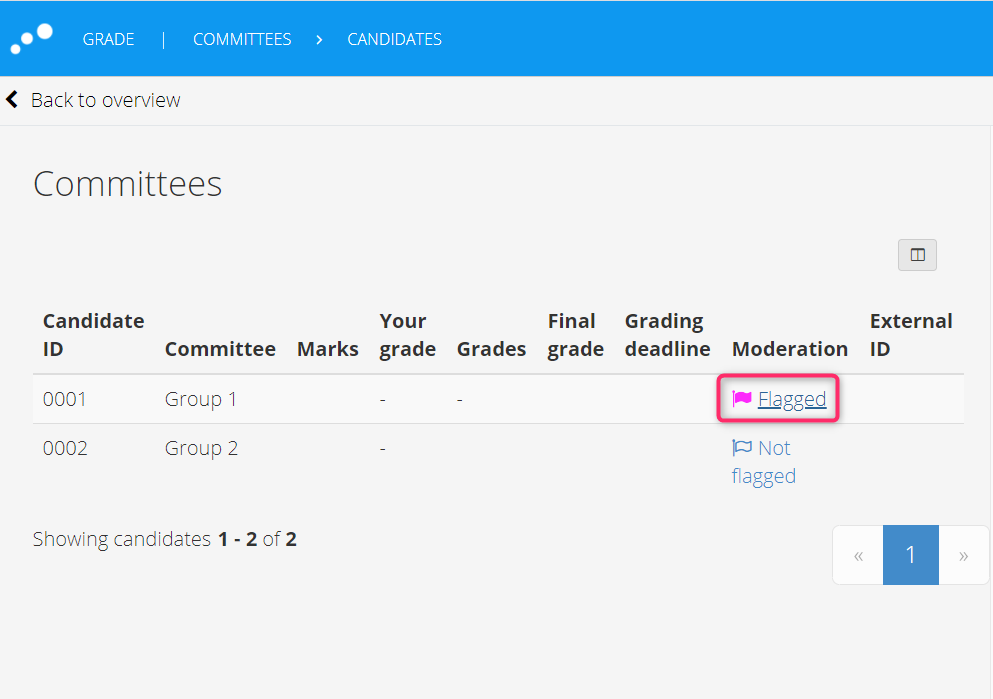Sort by the Candidate ID column header
This screenshot has width=993, height=699.
(x=94, y=335)
